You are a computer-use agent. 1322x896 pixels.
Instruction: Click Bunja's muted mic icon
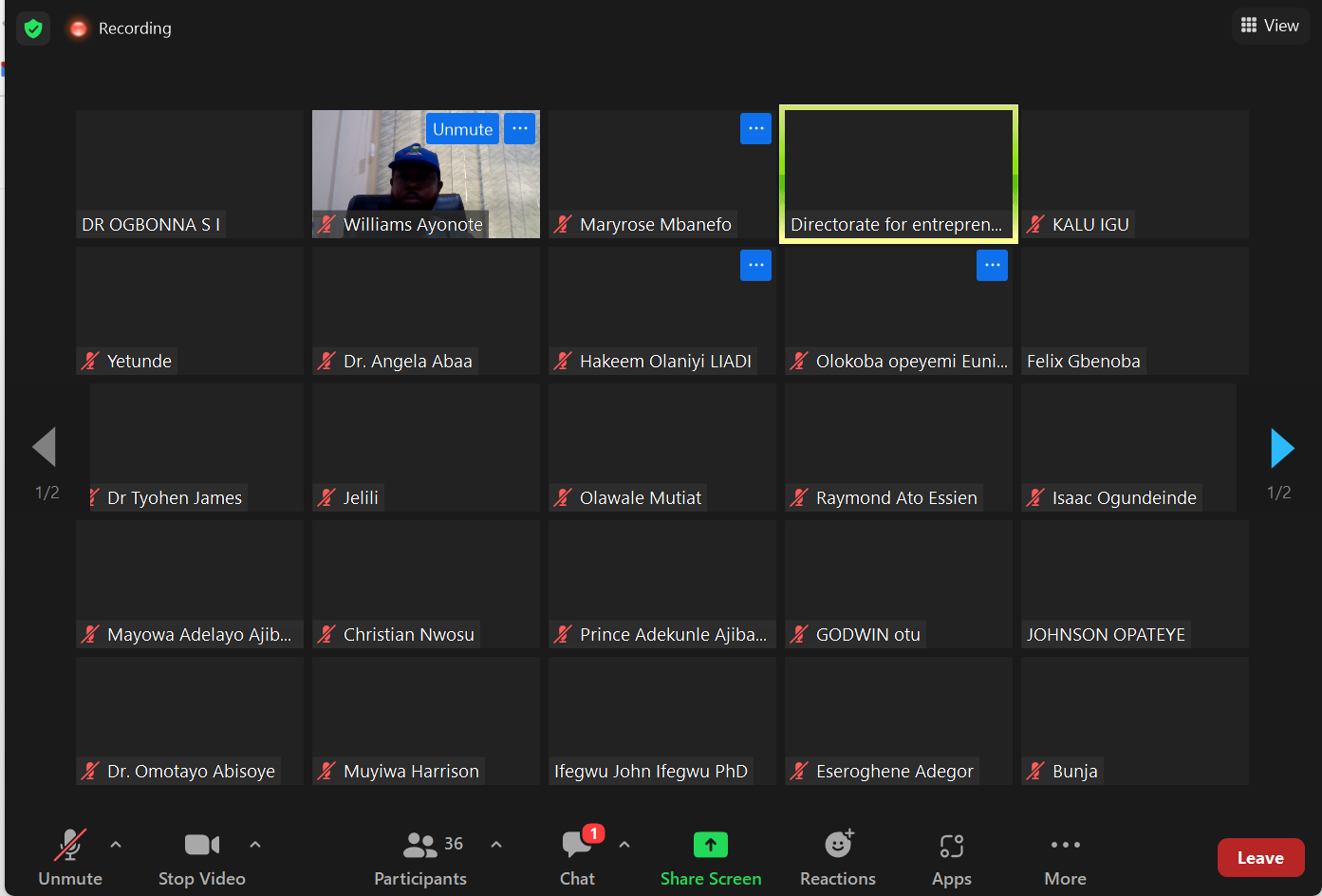coord(1035,772)
